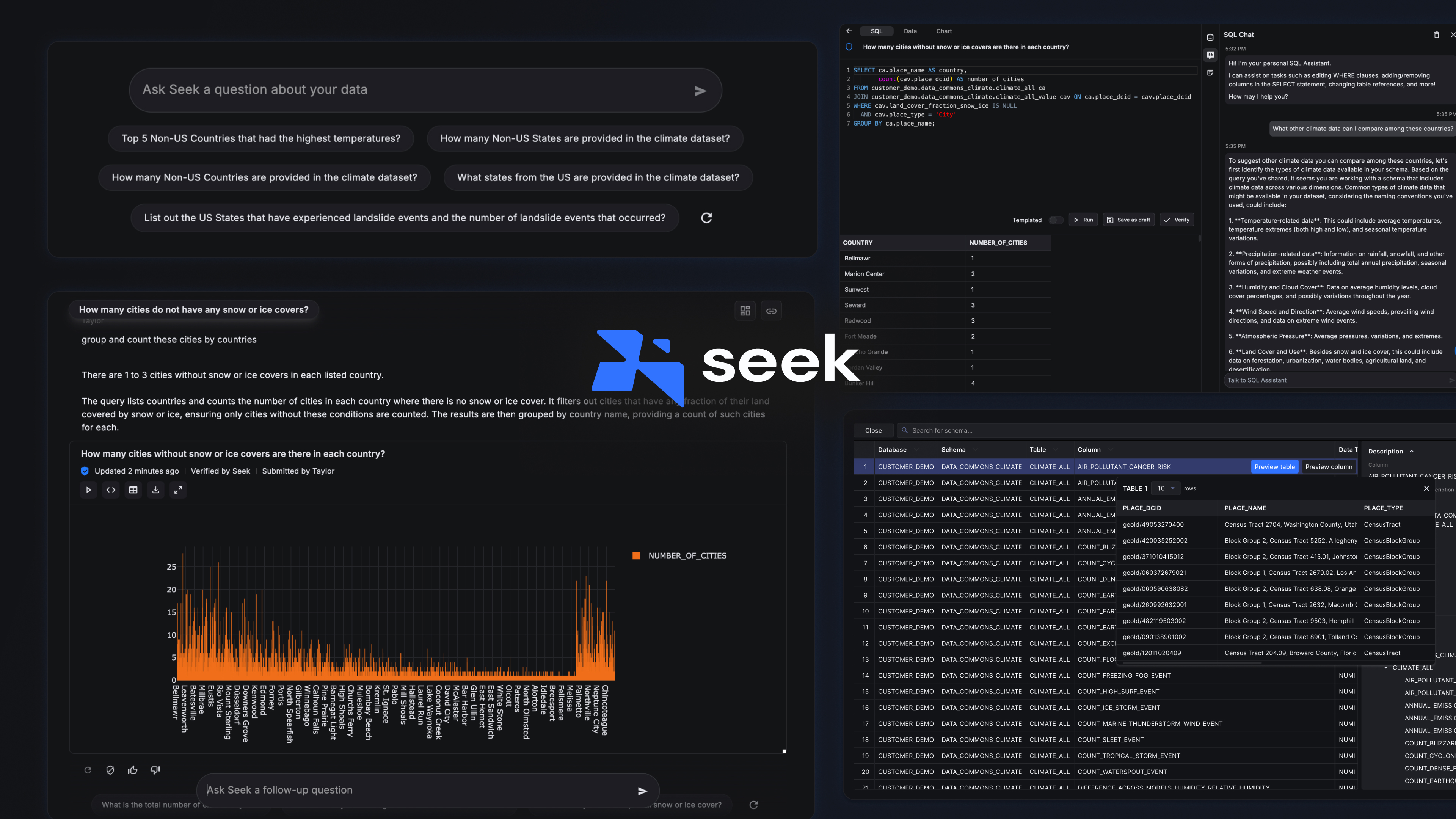Screen dimensions: 1456x819
Task: Click the download icon above the chart
Action: (x=155, y=490)
